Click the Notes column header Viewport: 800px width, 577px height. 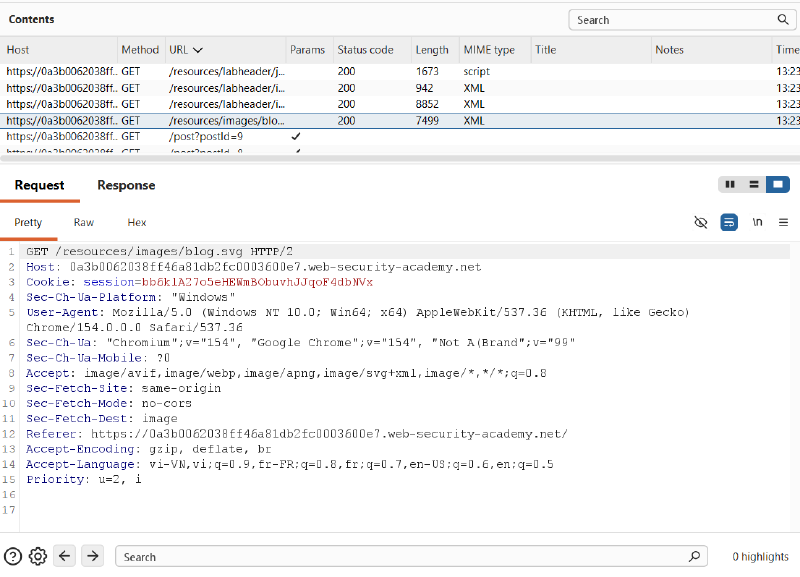pos(669,50)
